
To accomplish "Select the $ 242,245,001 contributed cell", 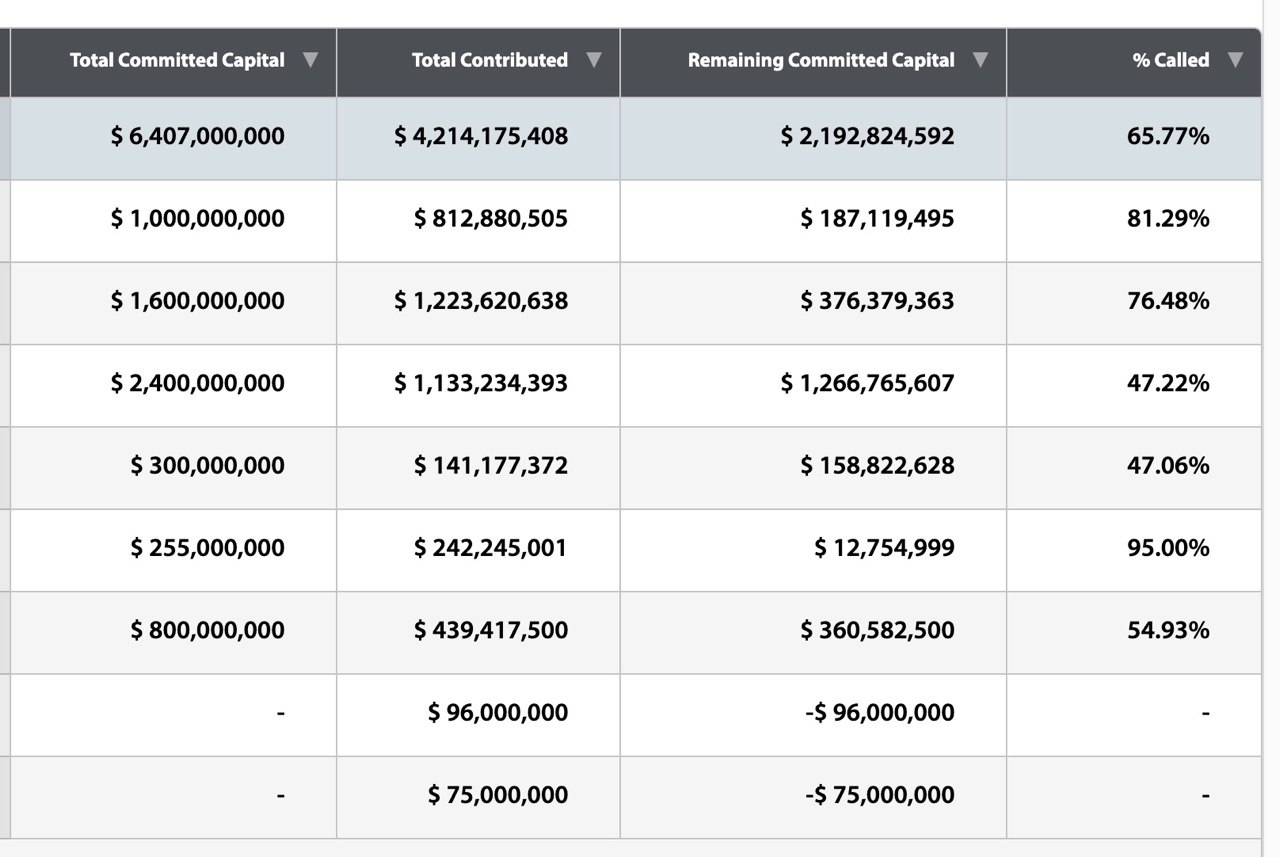I will 491,548.
